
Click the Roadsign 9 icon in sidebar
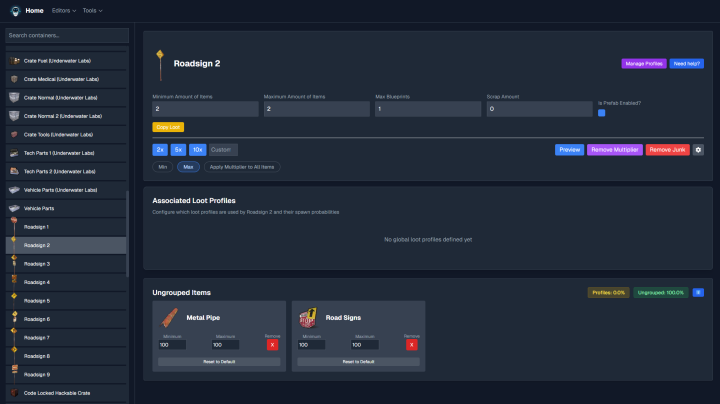coord(14,374)
